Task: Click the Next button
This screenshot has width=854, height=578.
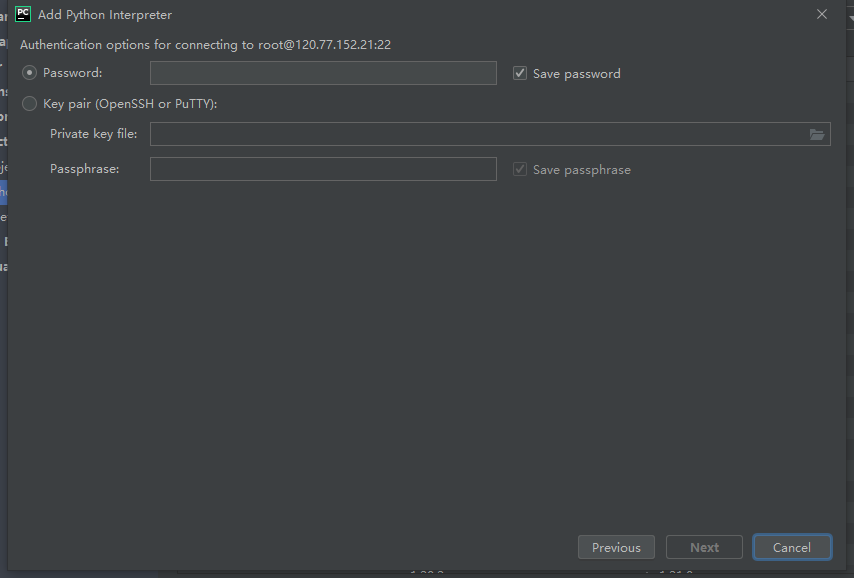Action: click(x=704, y=547)
